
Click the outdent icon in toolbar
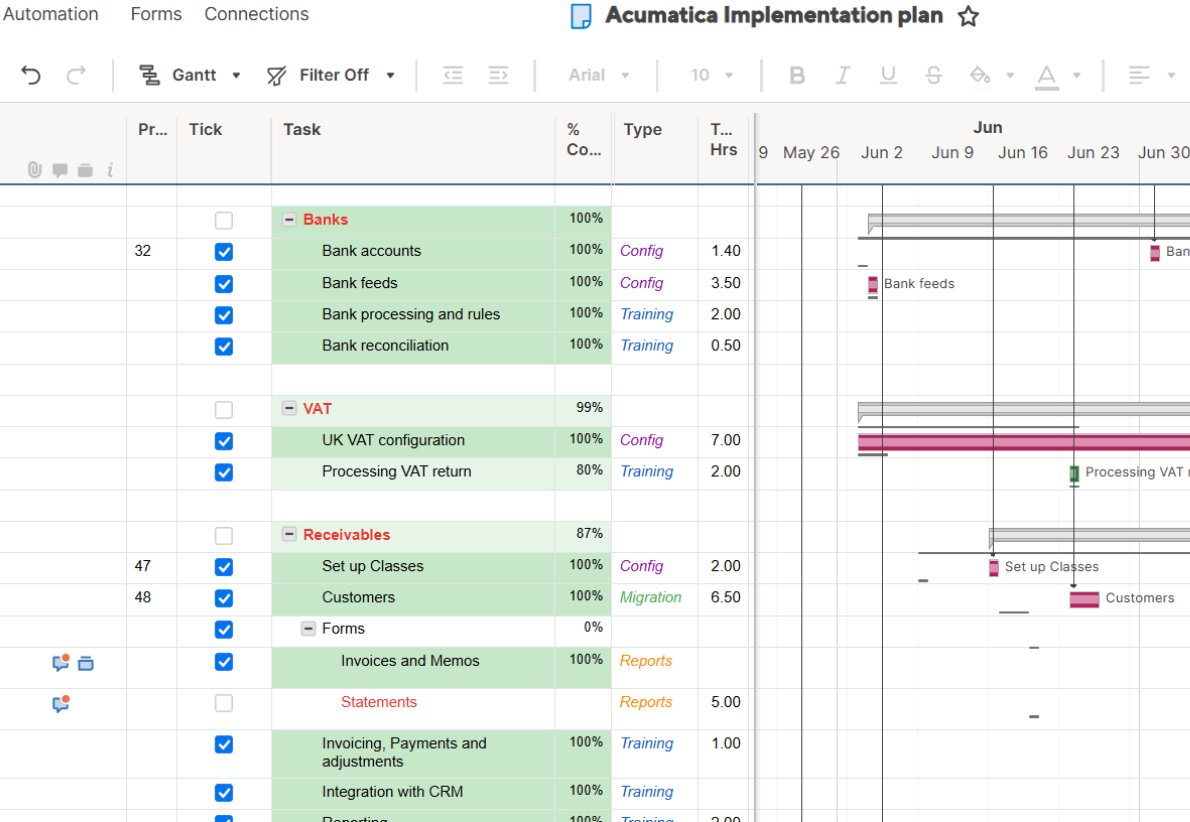(x=453, y=75)
